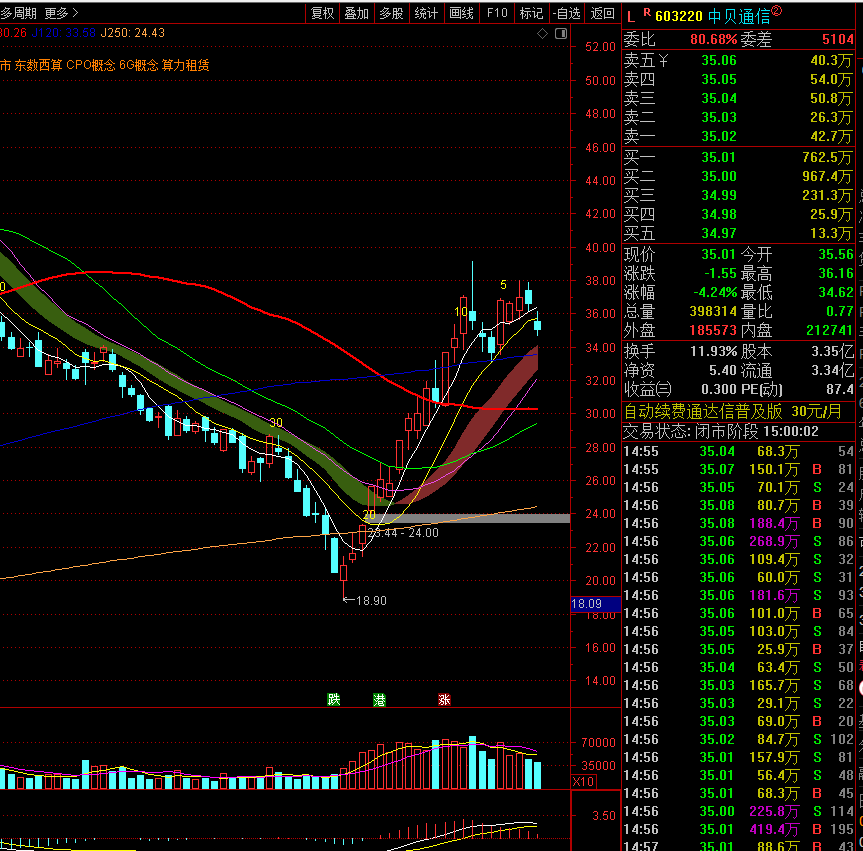Select the 买五 34.97 bid row

738,233
